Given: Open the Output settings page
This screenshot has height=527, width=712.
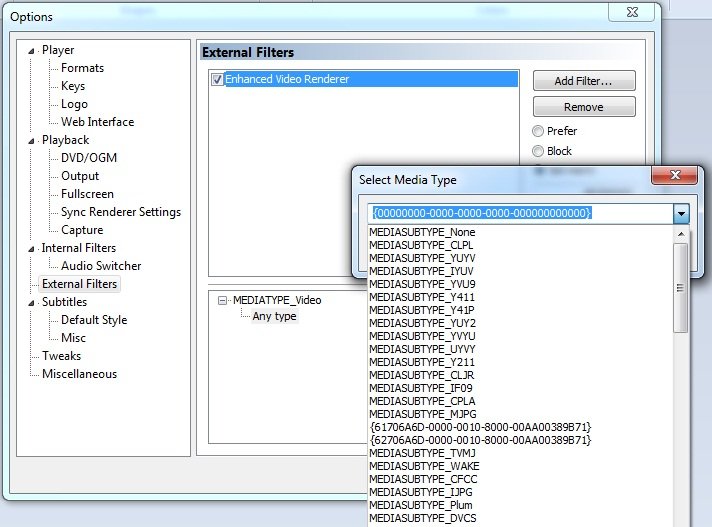Looking at the screenshot, I should tap(80, 176).
